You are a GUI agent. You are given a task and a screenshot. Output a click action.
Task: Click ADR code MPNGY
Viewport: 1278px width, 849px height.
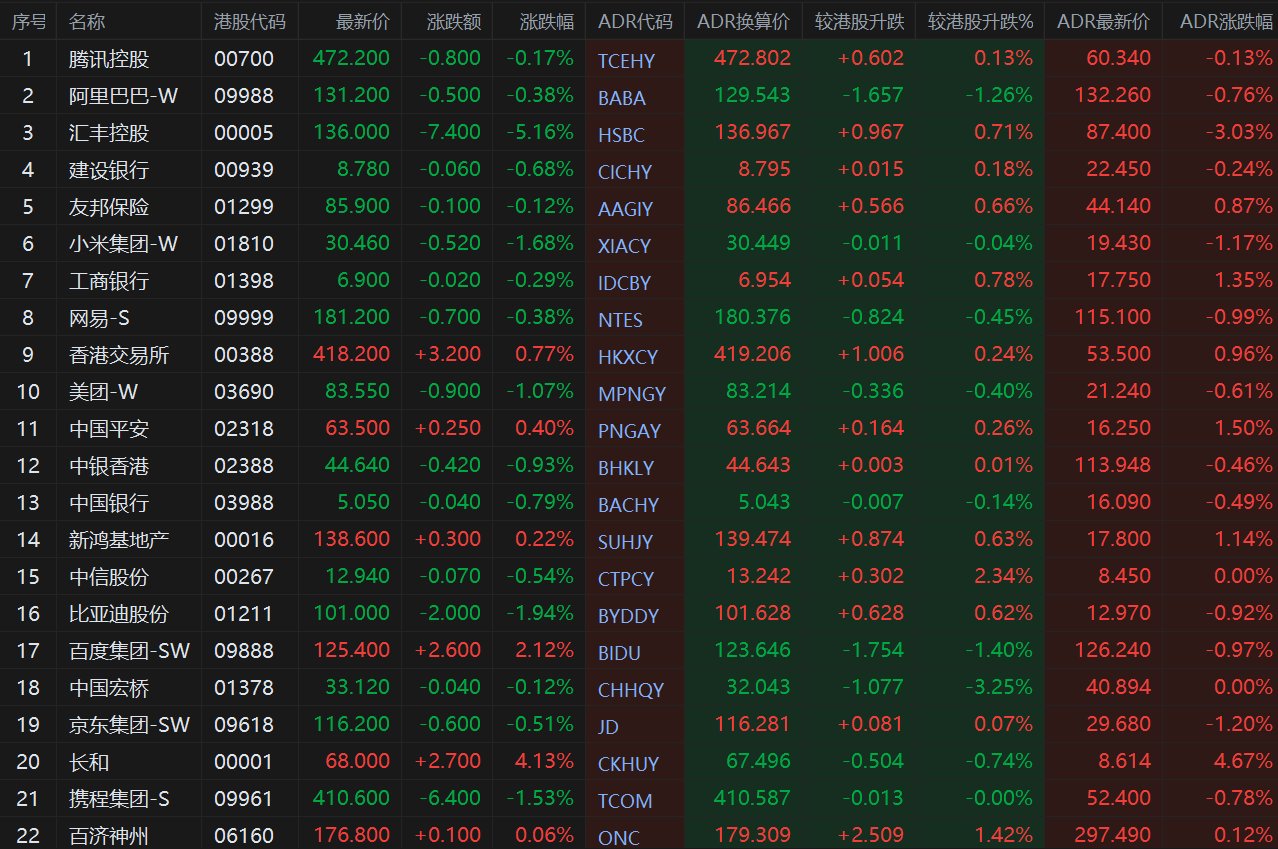(x=632, y=394)
